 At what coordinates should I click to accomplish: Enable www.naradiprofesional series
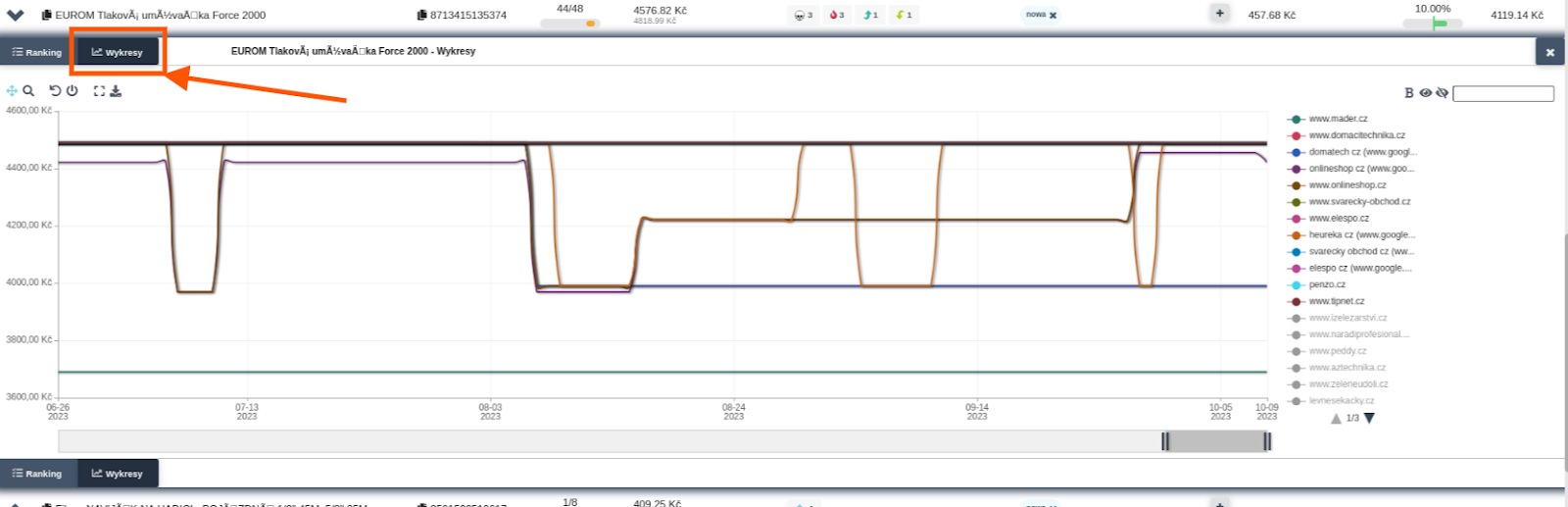[x=1349, y=335]
